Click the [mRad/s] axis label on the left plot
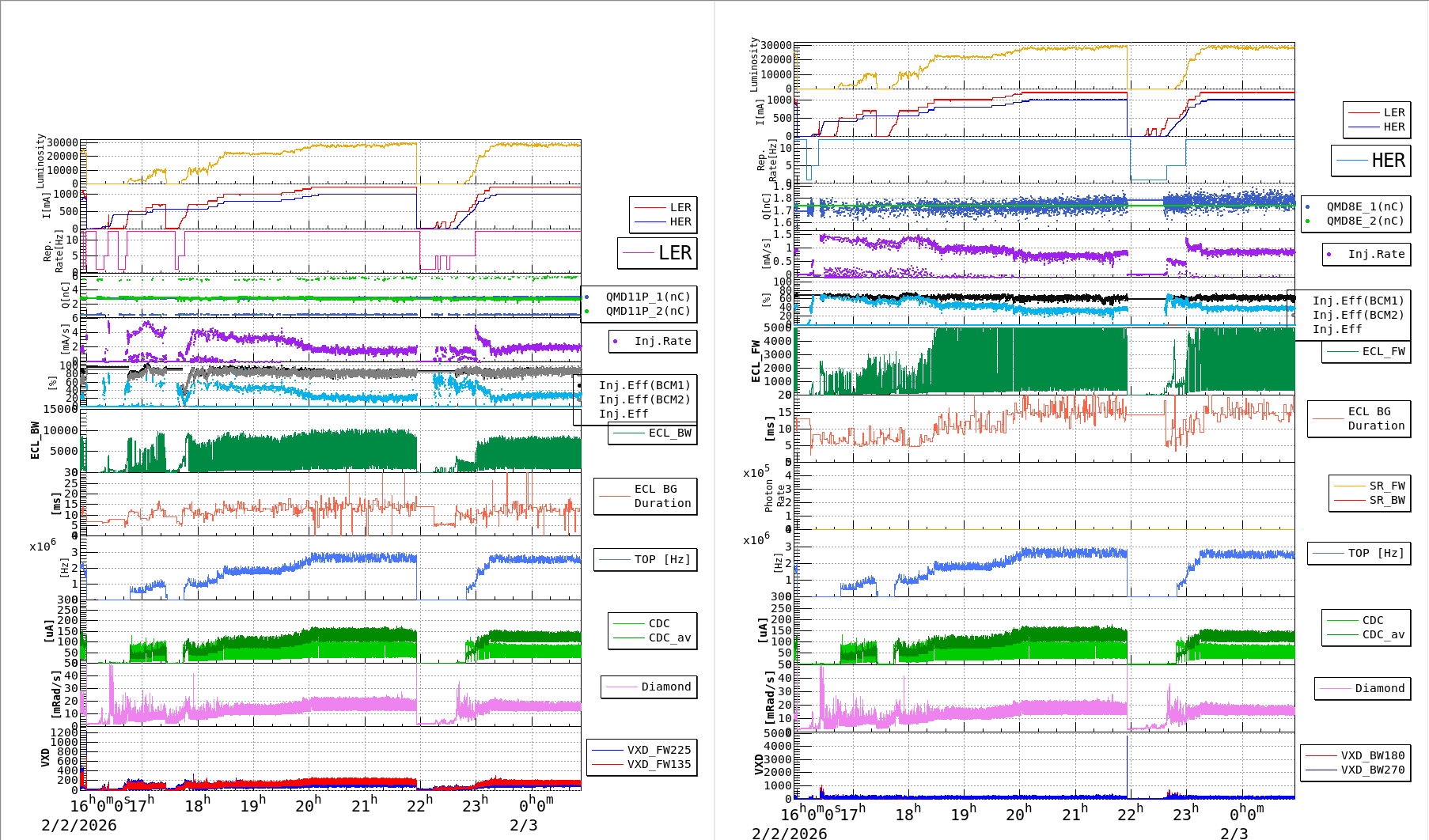1429x840 pixels. pos(55,694)
